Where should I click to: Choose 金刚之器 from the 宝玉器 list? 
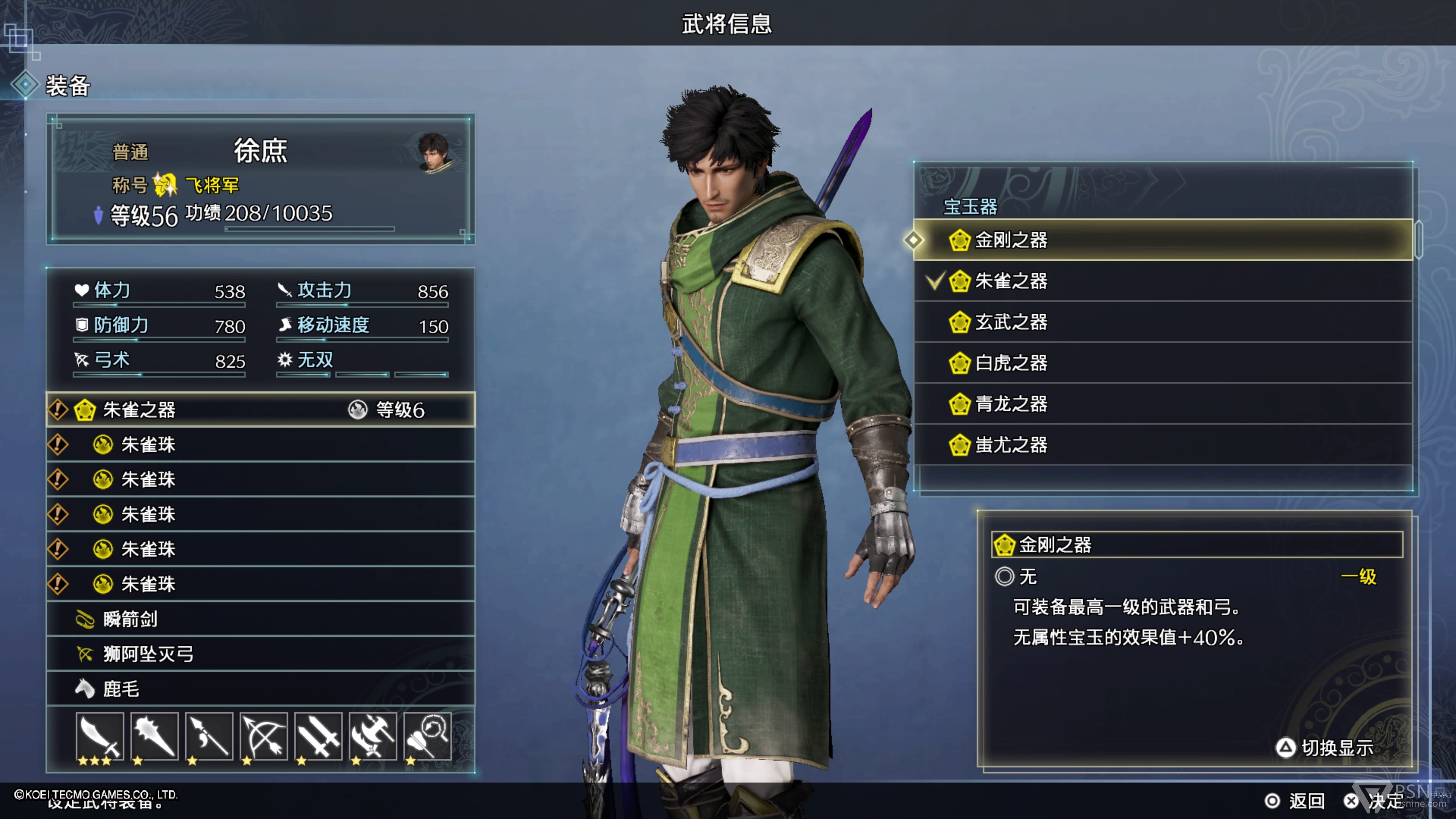1163,240
